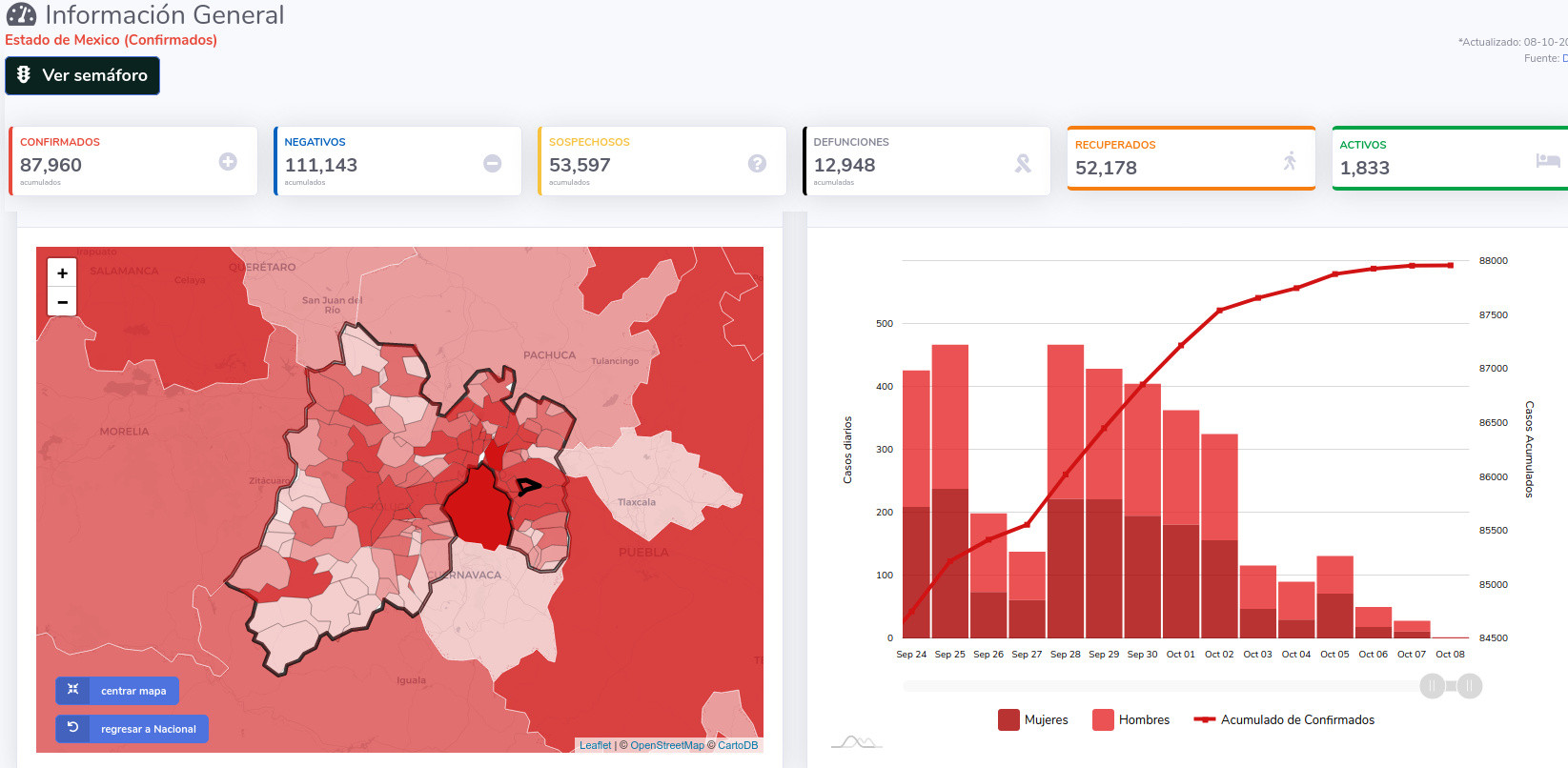
Task: Select the Confirmados 87,960 card
Action: pyautogui.click(x=133, y=161)
